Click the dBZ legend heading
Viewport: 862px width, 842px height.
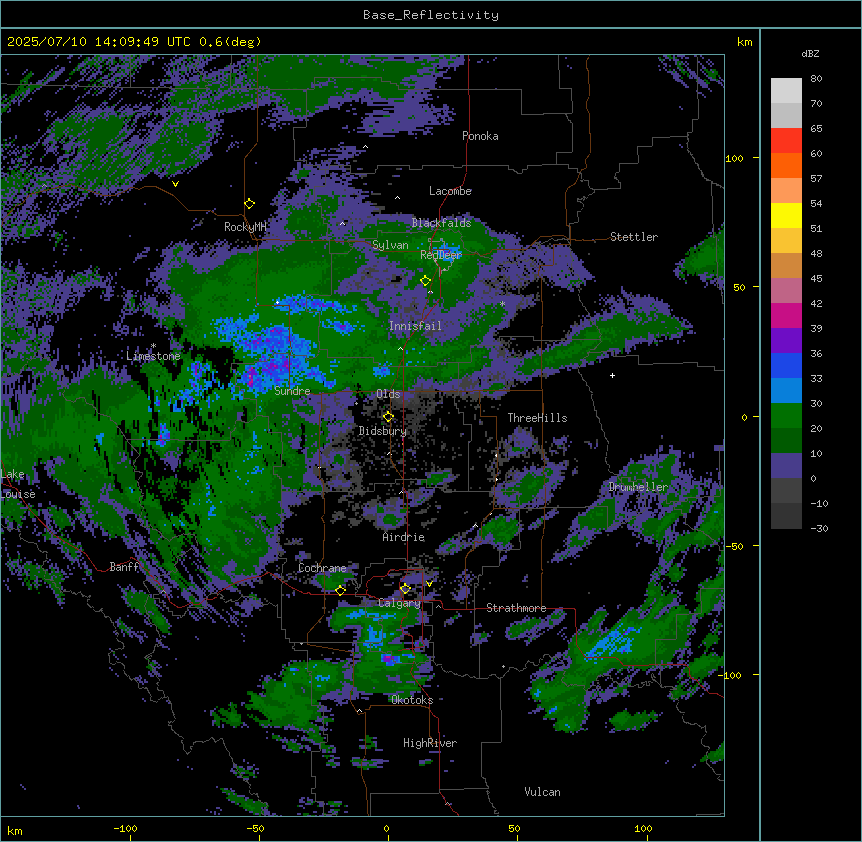tap(810, 53)
